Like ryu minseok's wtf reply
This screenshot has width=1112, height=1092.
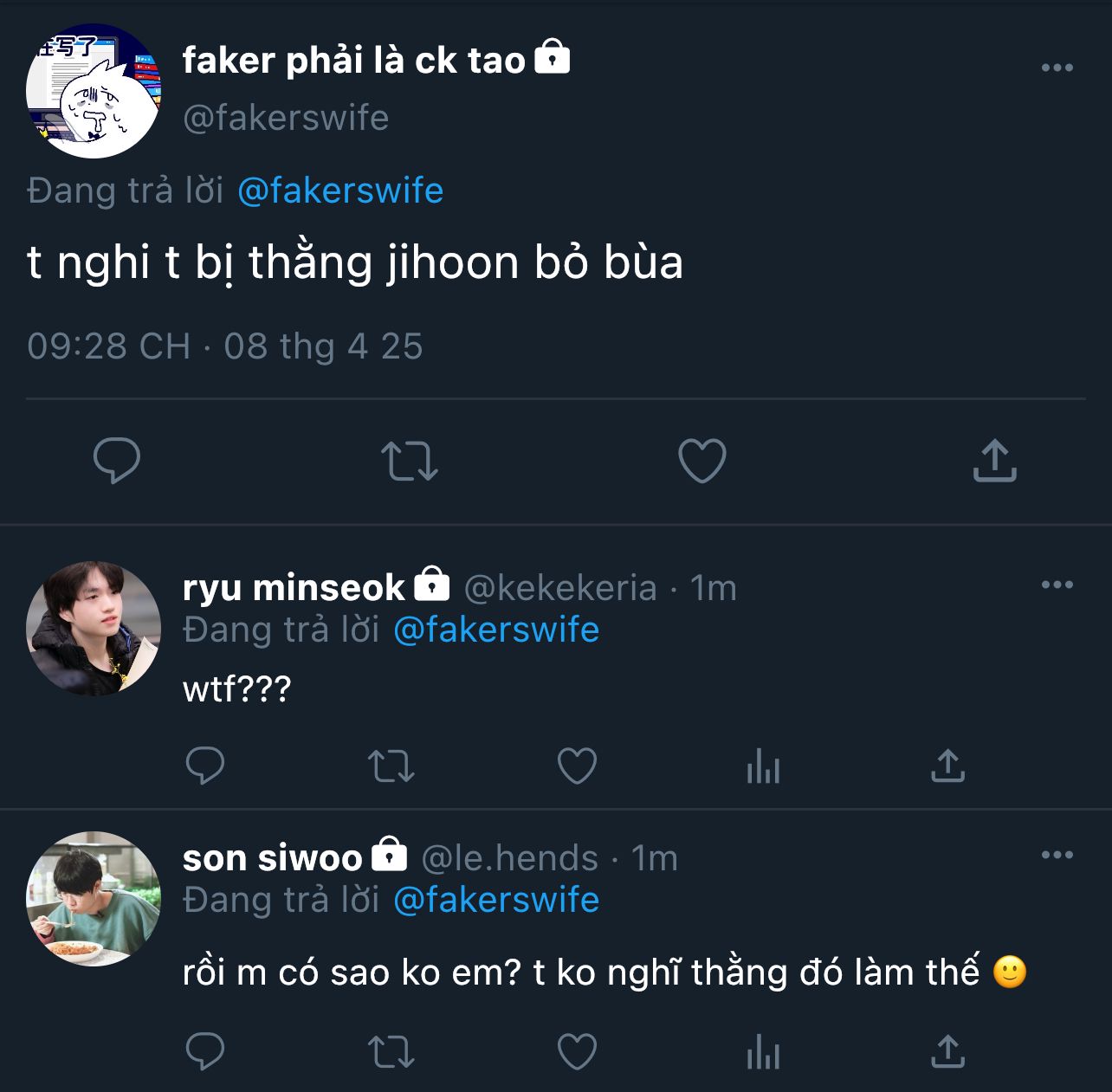[x=577, y=766]
